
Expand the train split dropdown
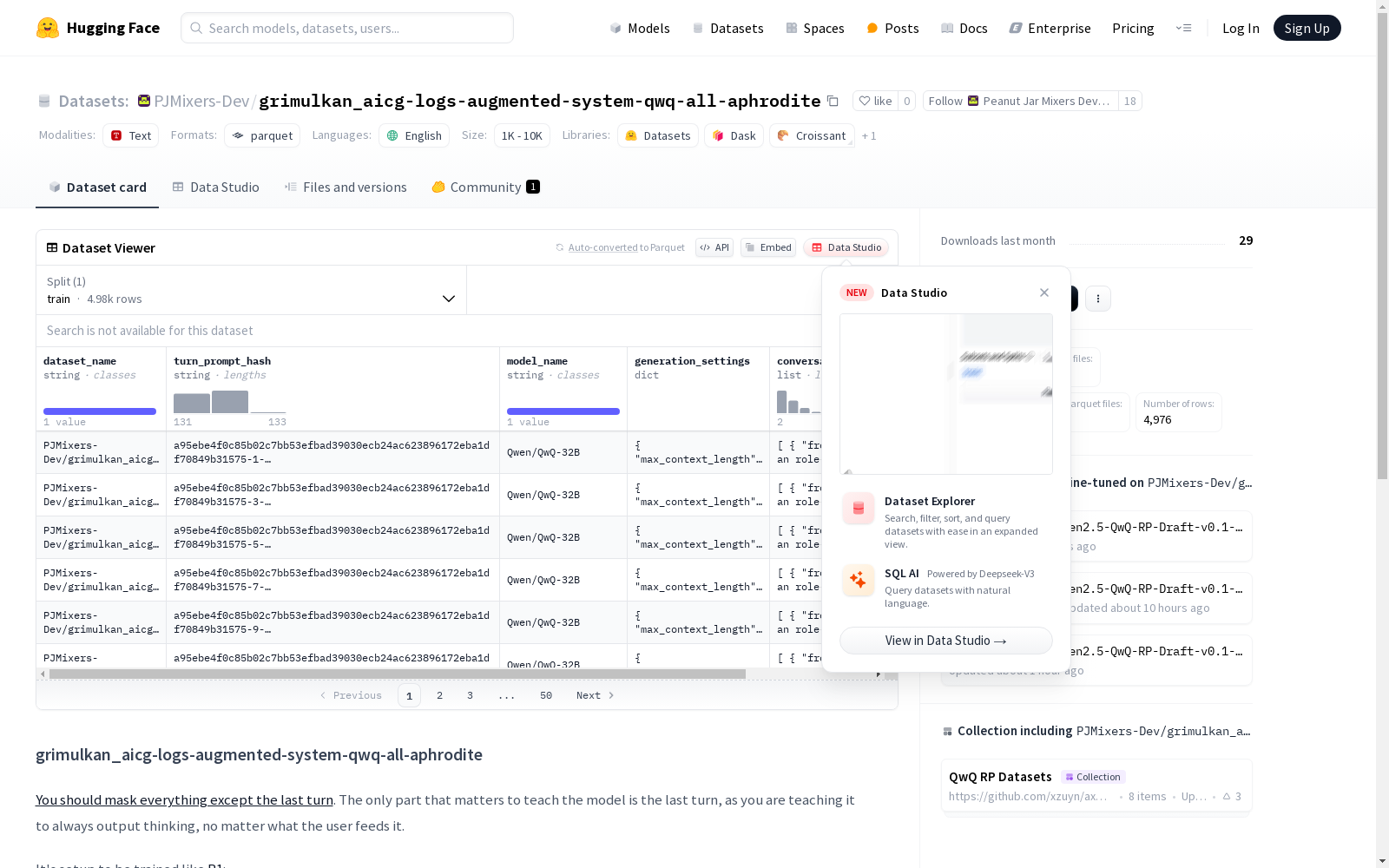pyautogui.click(x=252, y=290)
